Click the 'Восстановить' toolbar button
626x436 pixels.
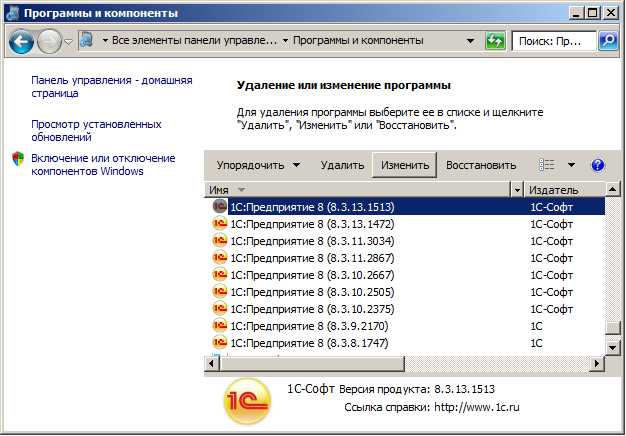coord(481,165)
